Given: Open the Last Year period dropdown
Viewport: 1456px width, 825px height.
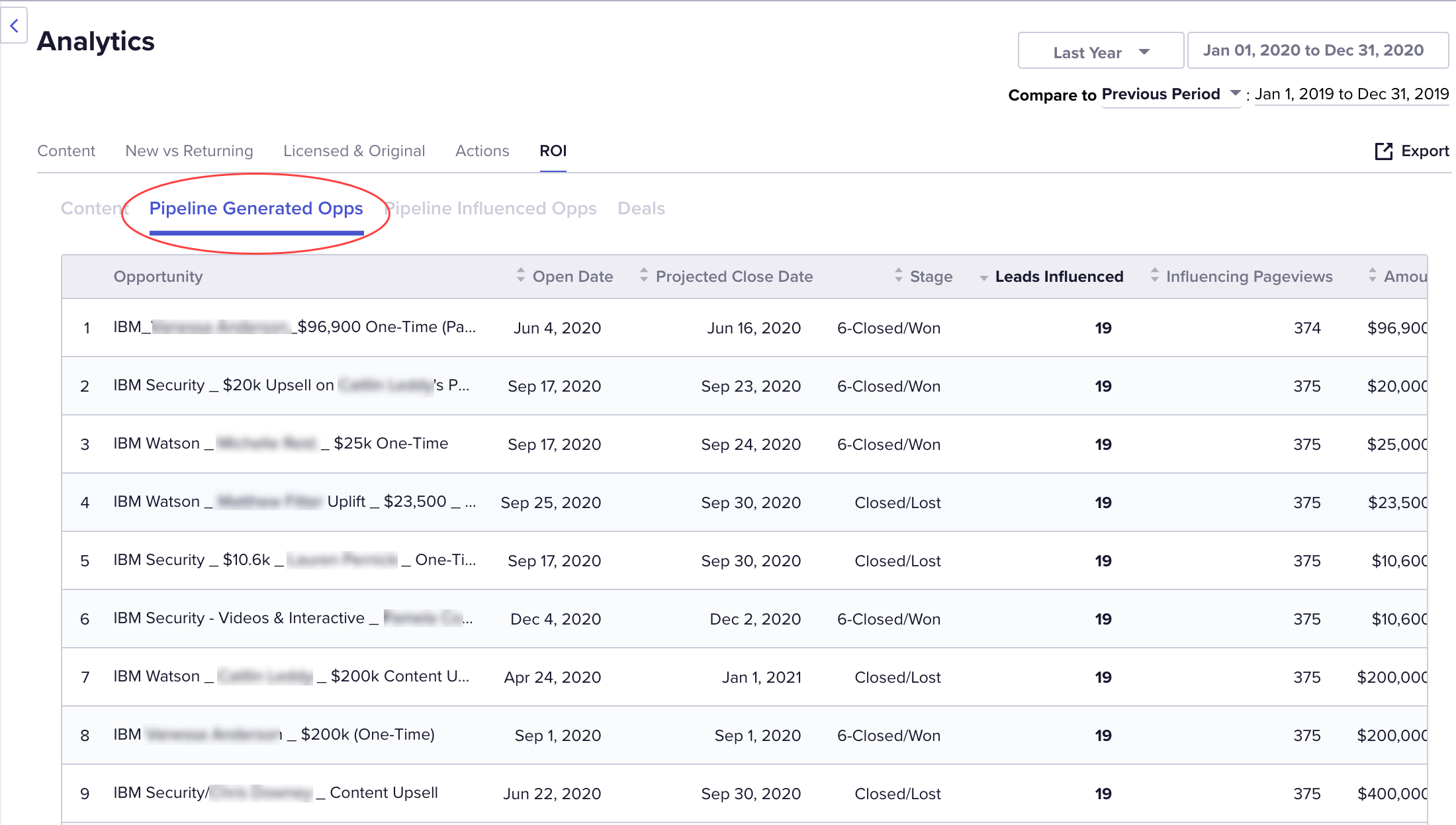Looking at the screenshot, I should 1101,51.
